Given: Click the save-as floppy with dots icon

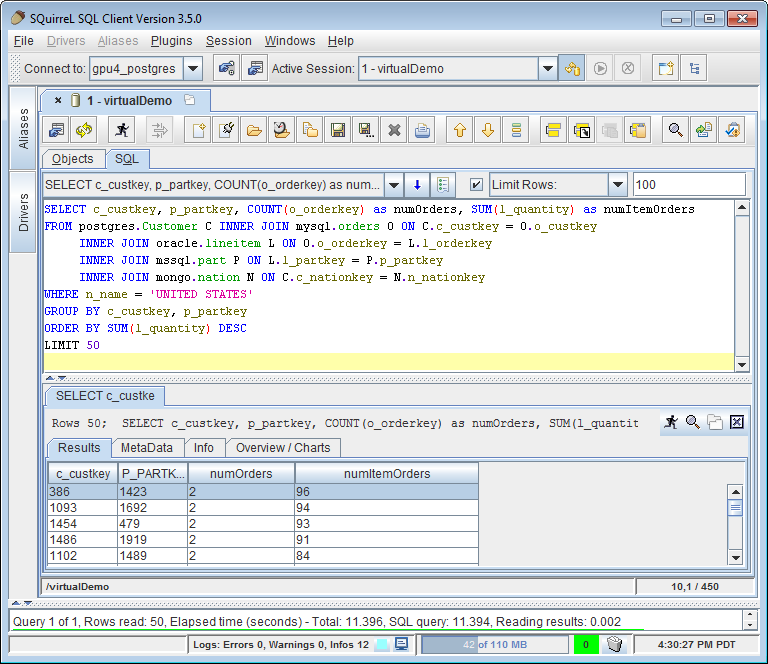Looking at the screenshot, I should [366, 130].
